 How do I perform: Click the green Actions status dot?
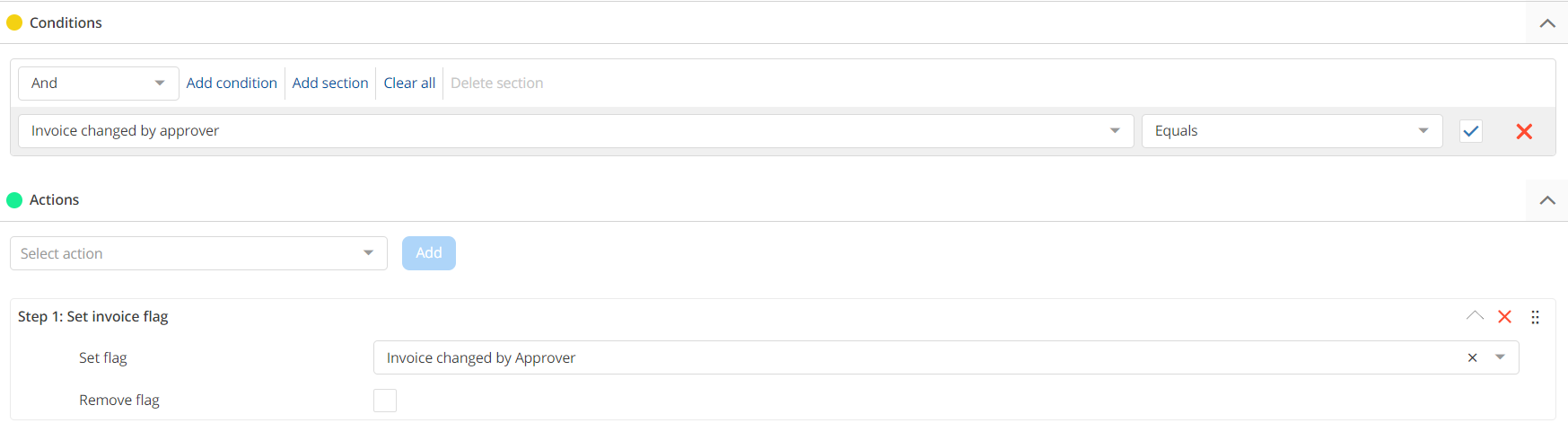pyautogui.click(x=14, y=200)
